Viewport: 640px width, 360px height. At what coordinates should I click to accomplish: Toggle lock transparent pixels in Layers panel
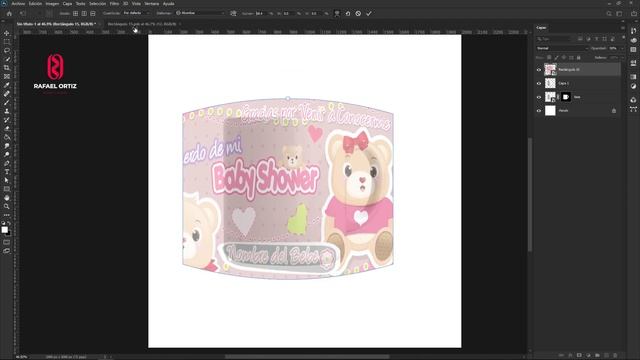(549, 58)
